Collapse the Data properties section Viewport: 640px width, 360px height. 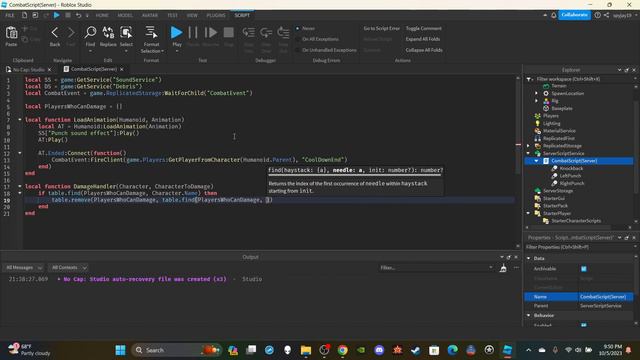click(x=529, y=258)
